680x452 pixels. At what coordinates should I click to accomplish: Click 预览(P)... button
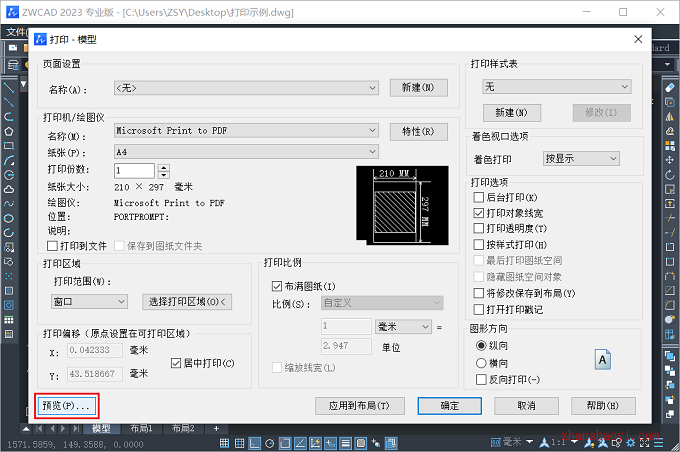click(67, 406)
